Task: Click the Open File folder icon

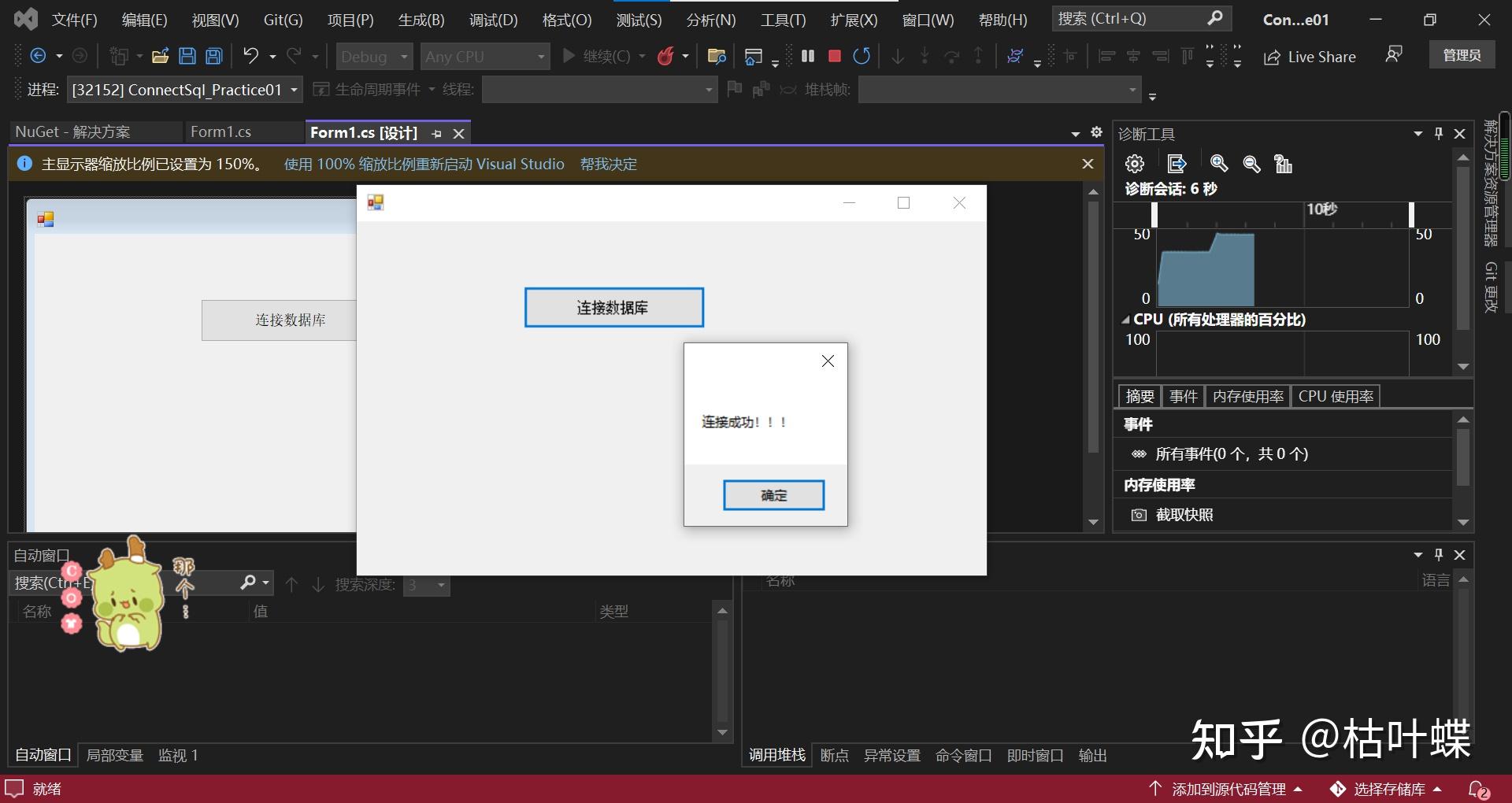Action: (161, 56)
